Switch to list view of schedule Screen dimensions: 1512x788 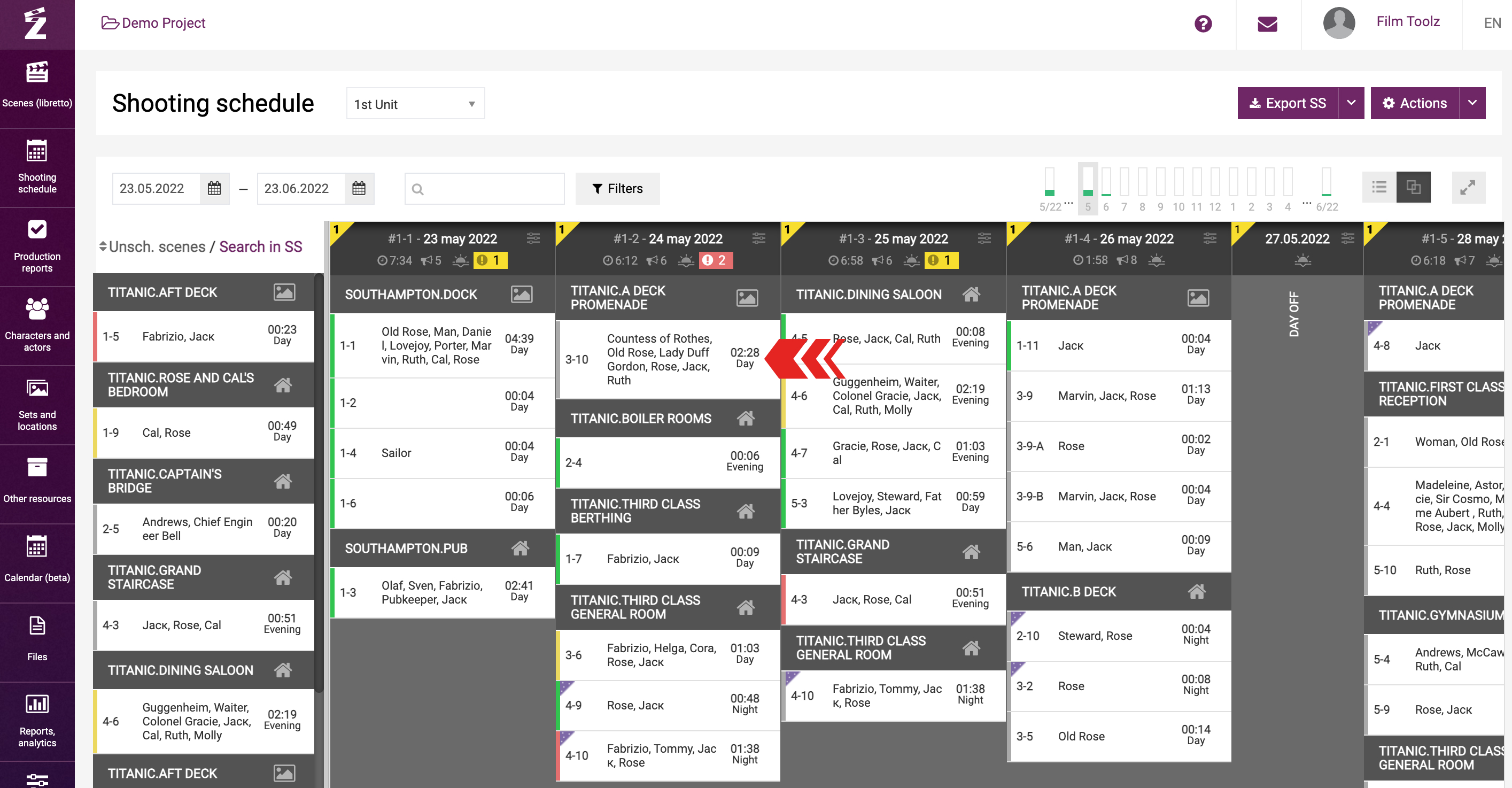coord(1379,187)
